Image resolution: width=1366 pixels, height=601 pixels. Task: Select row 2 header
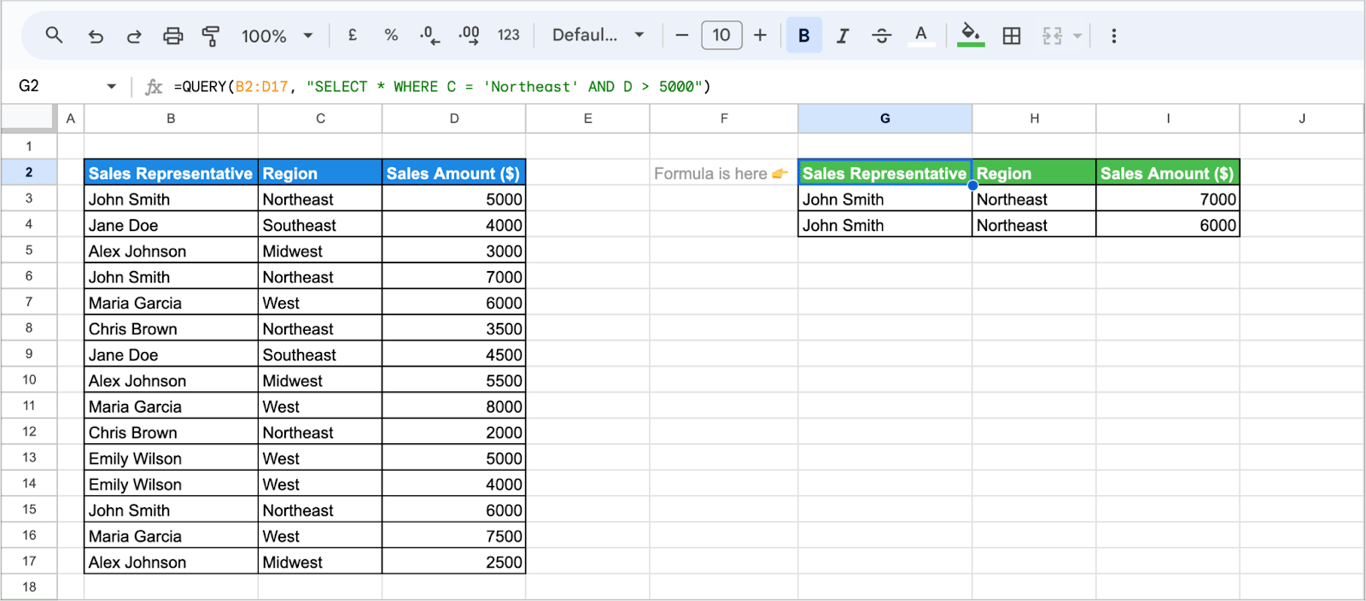(29, 172)
